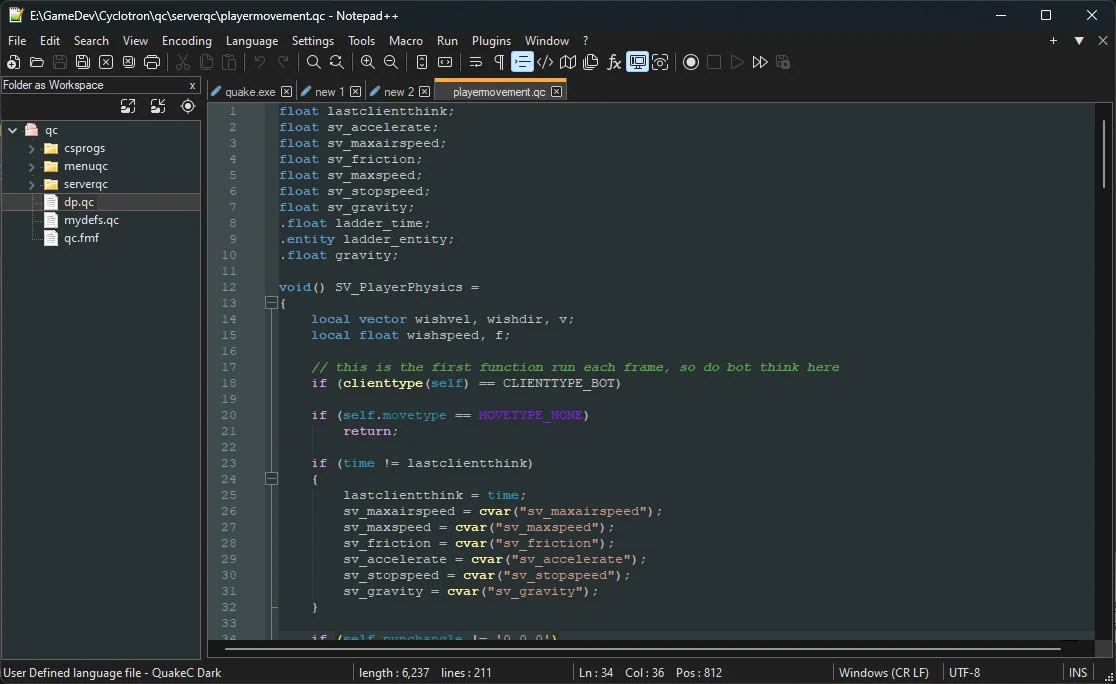
Task: Select dp.qc in the workspace tree
Action: click(79, 202)
